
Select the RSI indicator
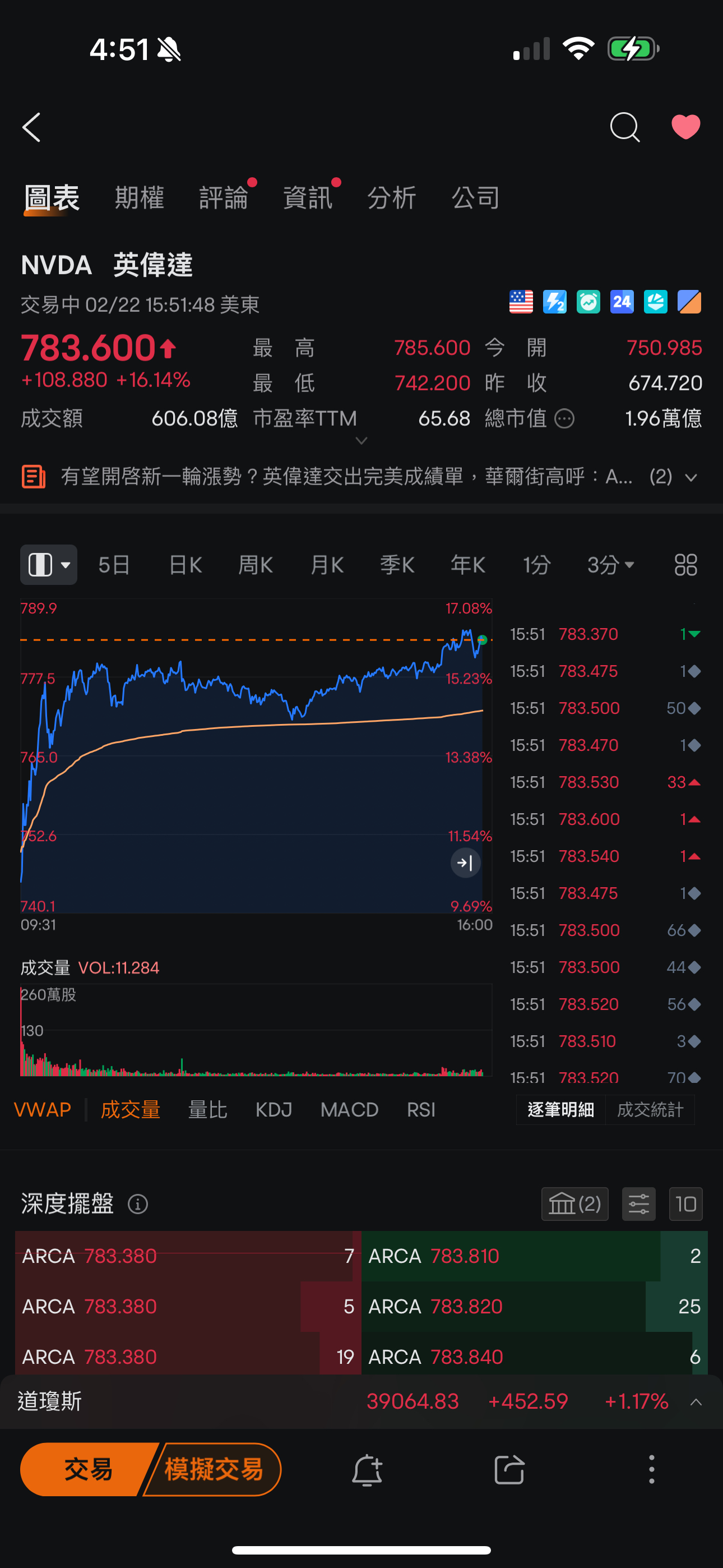pyautogui.click(x=421, y=1110)
